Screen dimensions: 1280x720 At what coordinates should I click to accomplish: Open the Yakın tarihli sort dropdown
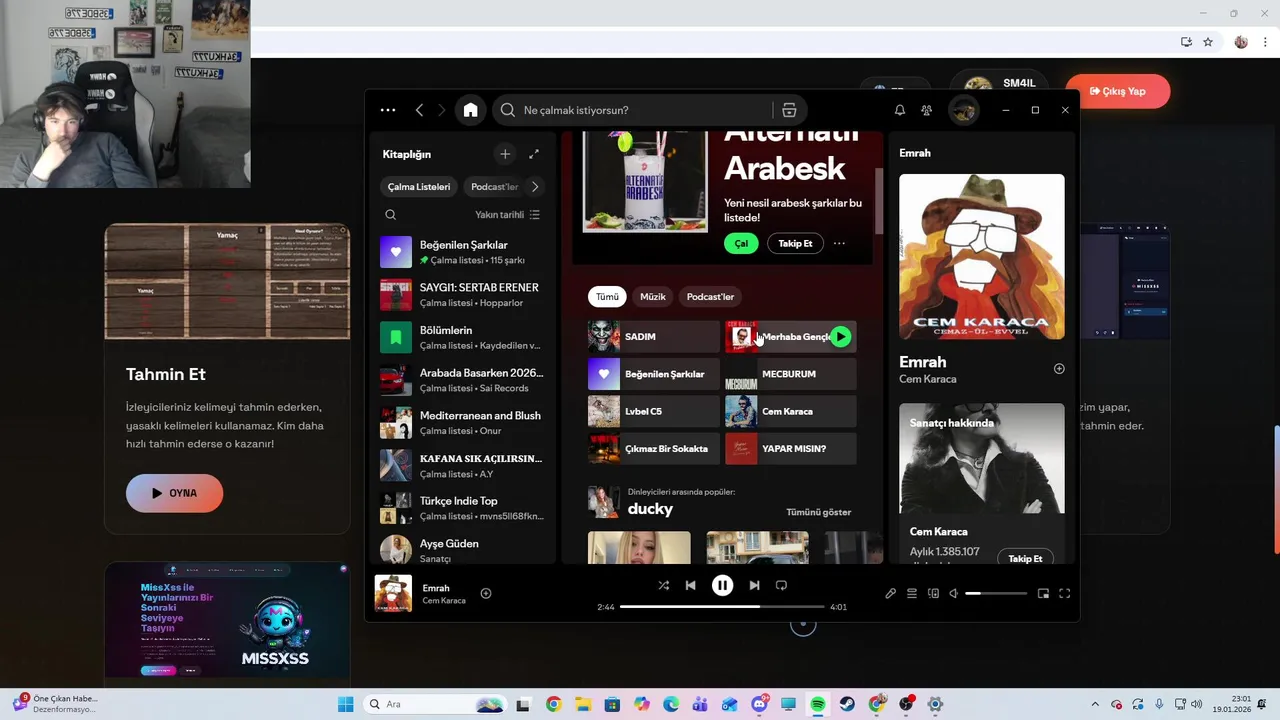point(507,215)
